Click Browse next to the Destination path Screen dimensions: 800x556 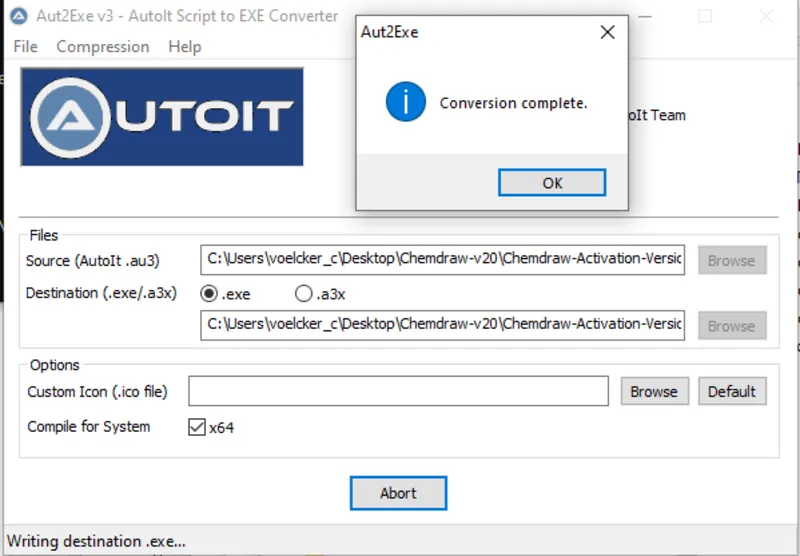[x=732, y=325]
